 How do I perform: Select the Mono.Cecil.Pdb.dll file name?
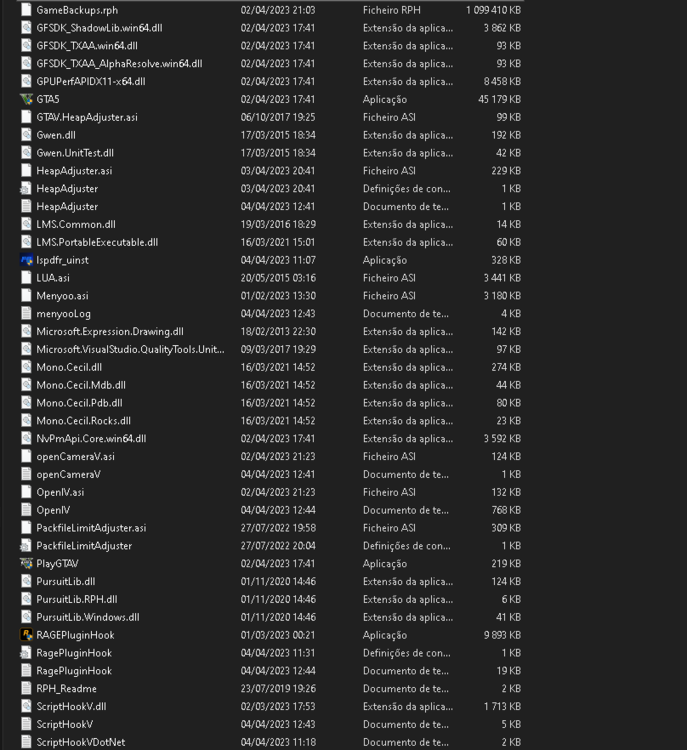(79, 403)
